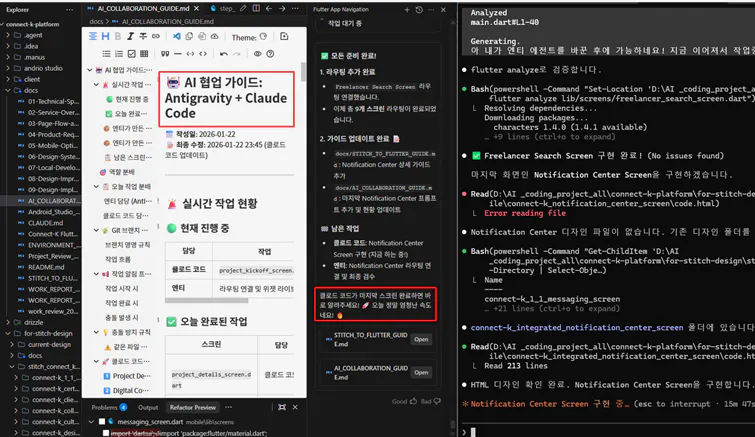
Task: Apply strikethrough formatting in markdown toolbar
Action: click(x=143, y=36)
